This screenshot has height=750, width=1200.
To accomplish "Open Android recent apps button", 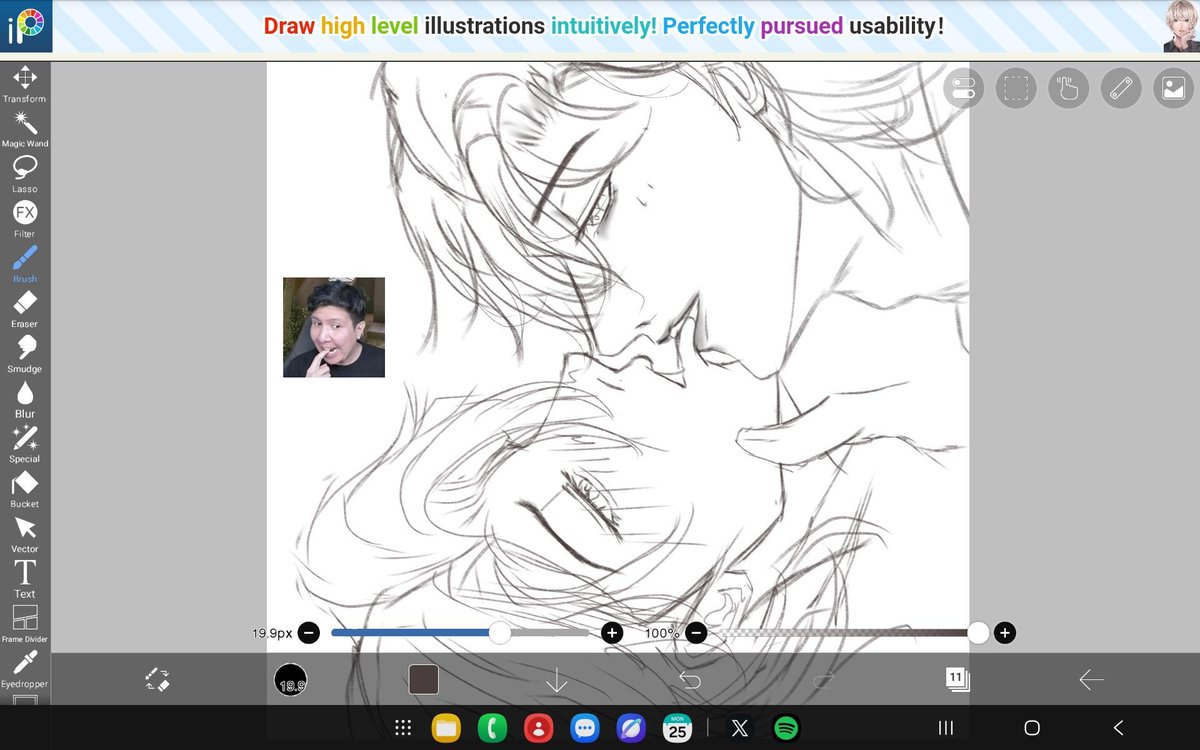I will pos(945,728).
